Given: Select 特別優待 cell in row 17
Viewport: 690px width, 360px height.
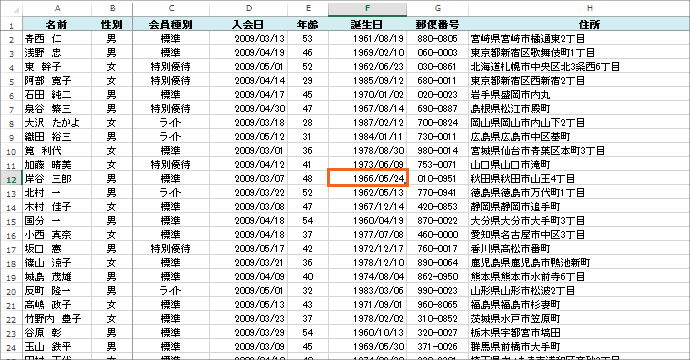Looking at the screenshot, I should tap(171, 249).
